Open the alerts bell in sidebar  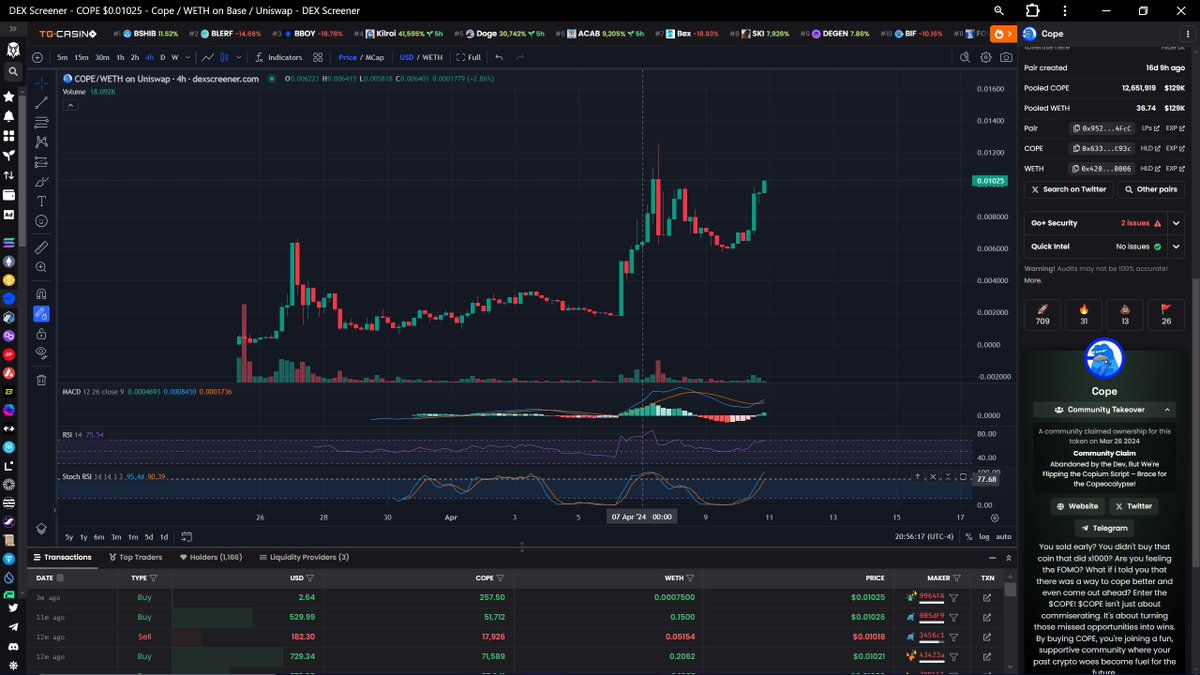[9, 116]
